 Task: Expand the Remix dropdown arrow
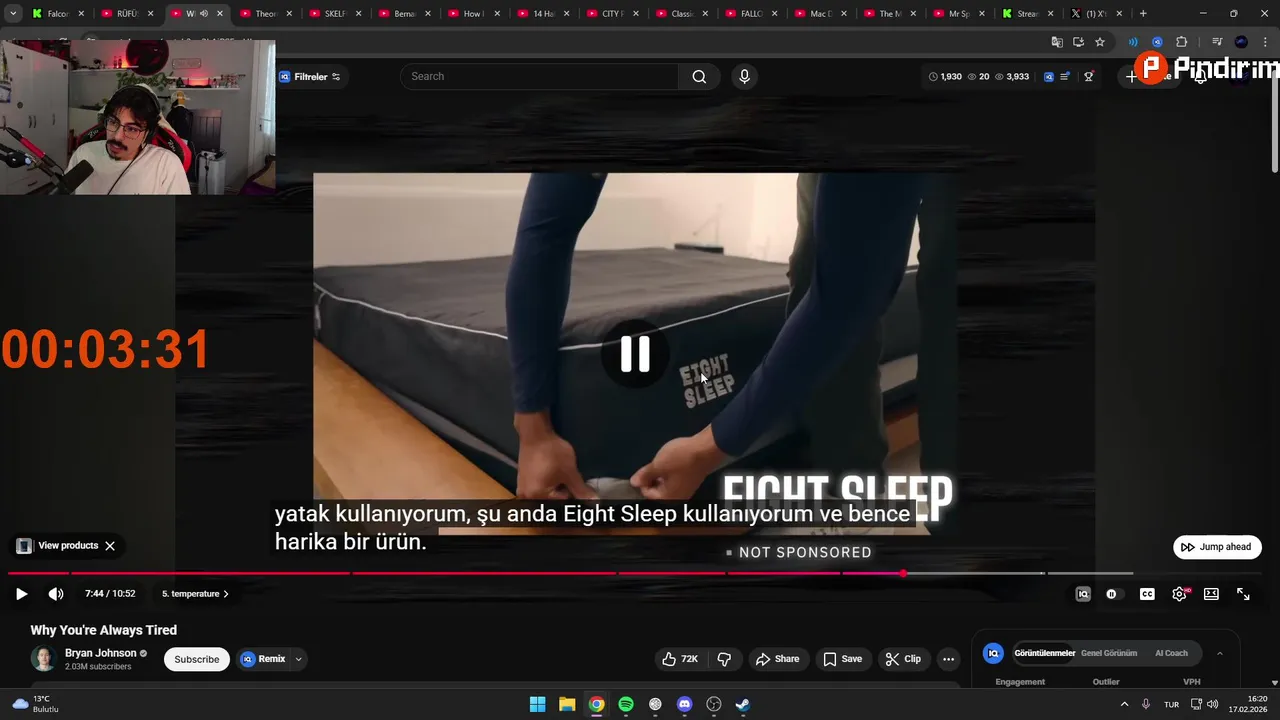tap(298, 659)
